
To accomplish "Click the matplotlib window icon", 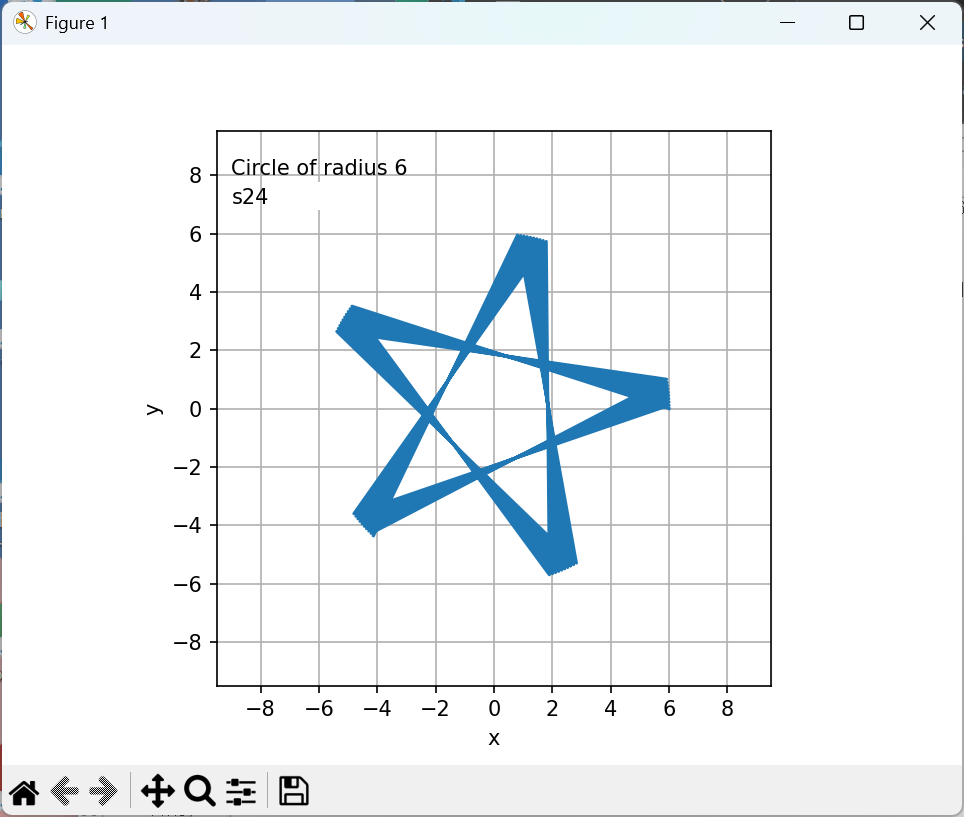I will coord(25,23).
